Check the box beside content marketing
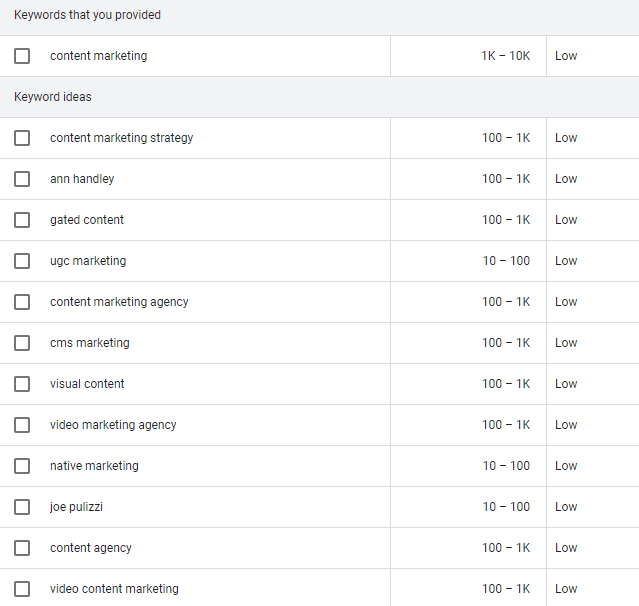639x606 pixels. click(x=22, y=56)
